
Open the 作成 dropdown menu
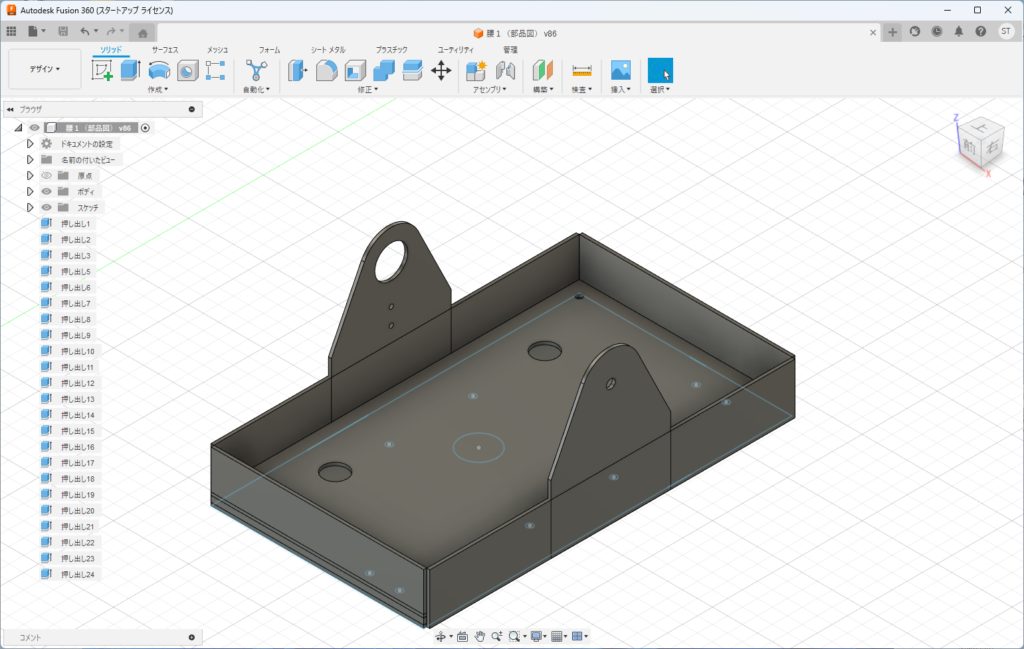click(x=157, y=89)
